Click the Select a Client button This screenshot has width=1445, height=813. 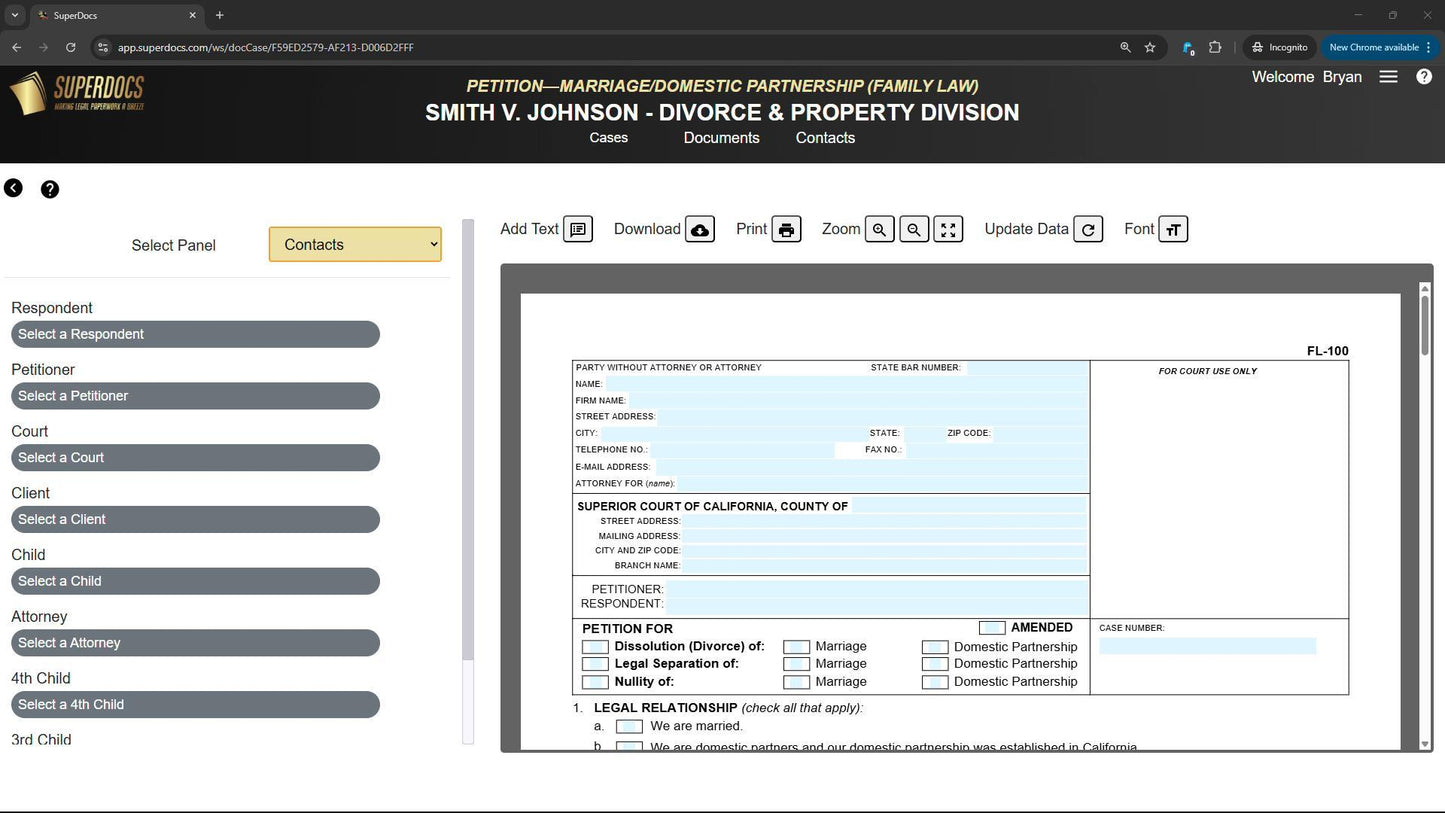(x=195, y=520)
